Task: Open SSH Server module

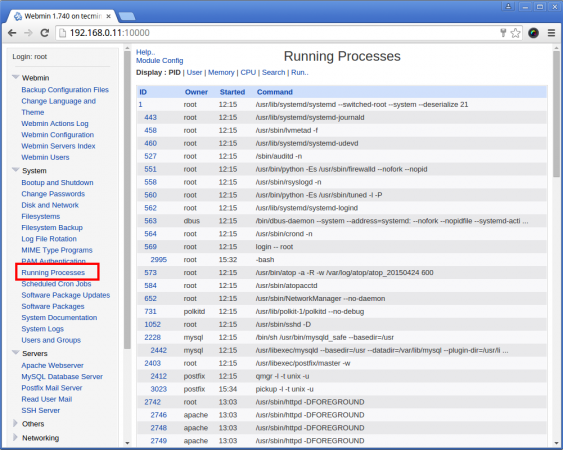Action: (x=41, y=410)
